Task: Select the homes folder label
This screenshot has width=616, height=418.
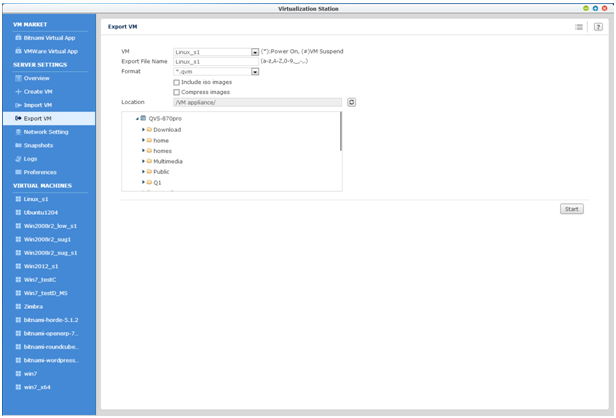Action: tap(163, 151)
